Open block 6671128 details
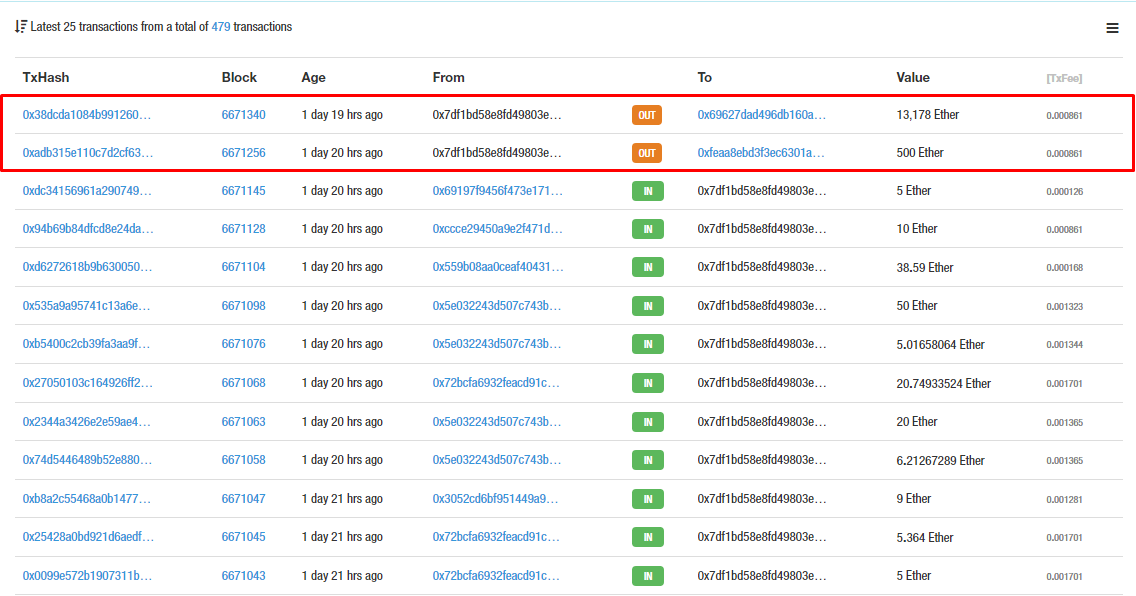 click(x=243, y=229)
